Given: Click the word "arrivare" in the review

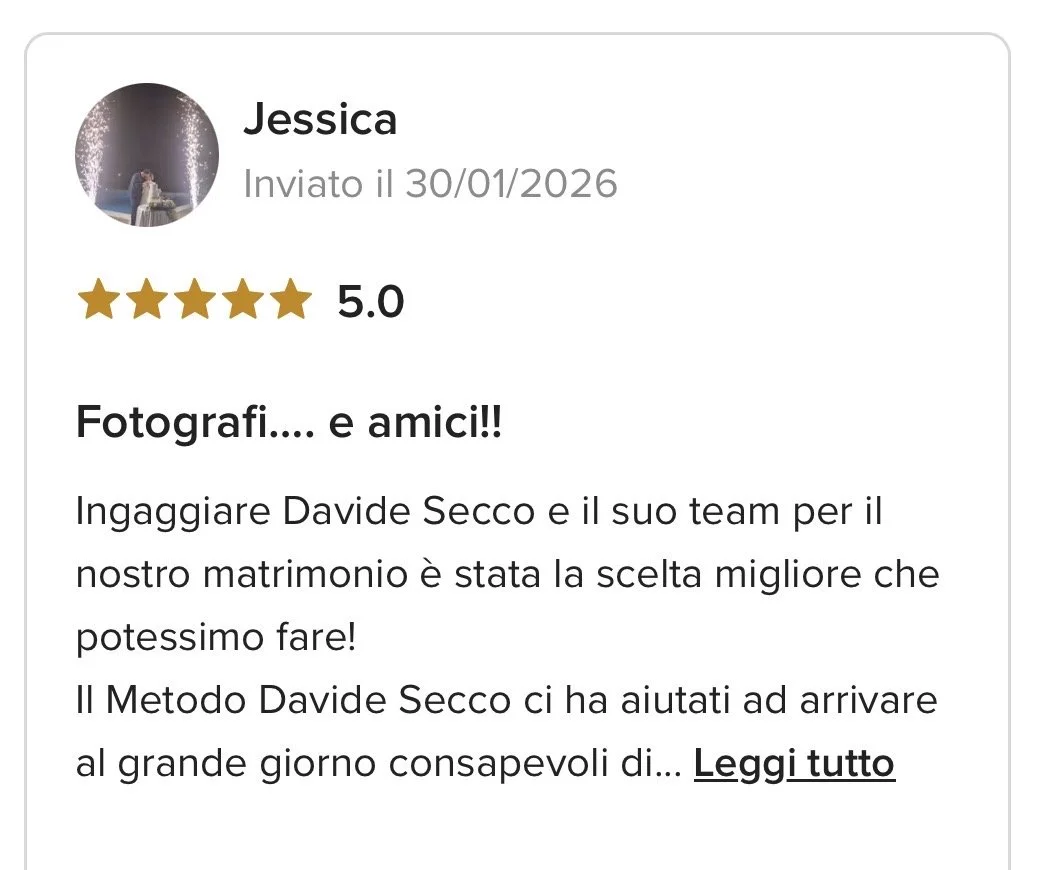Looking at the screenshot, I should point(869,701).
